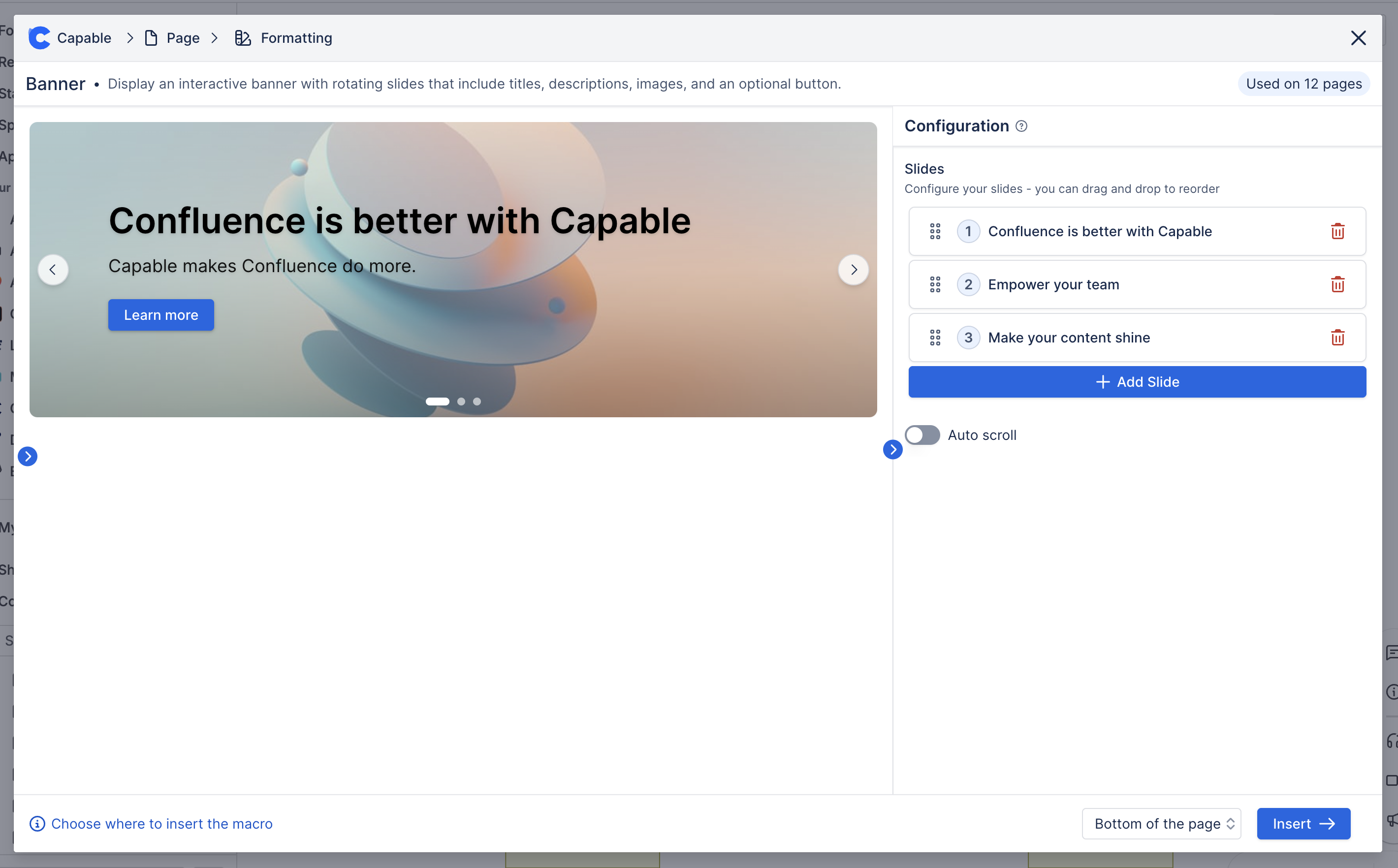This screenshot has height=868, width=1398.
Task: Expand the left sidebar blue chevron
Action: pyautogui.click(x=28, y=457)
